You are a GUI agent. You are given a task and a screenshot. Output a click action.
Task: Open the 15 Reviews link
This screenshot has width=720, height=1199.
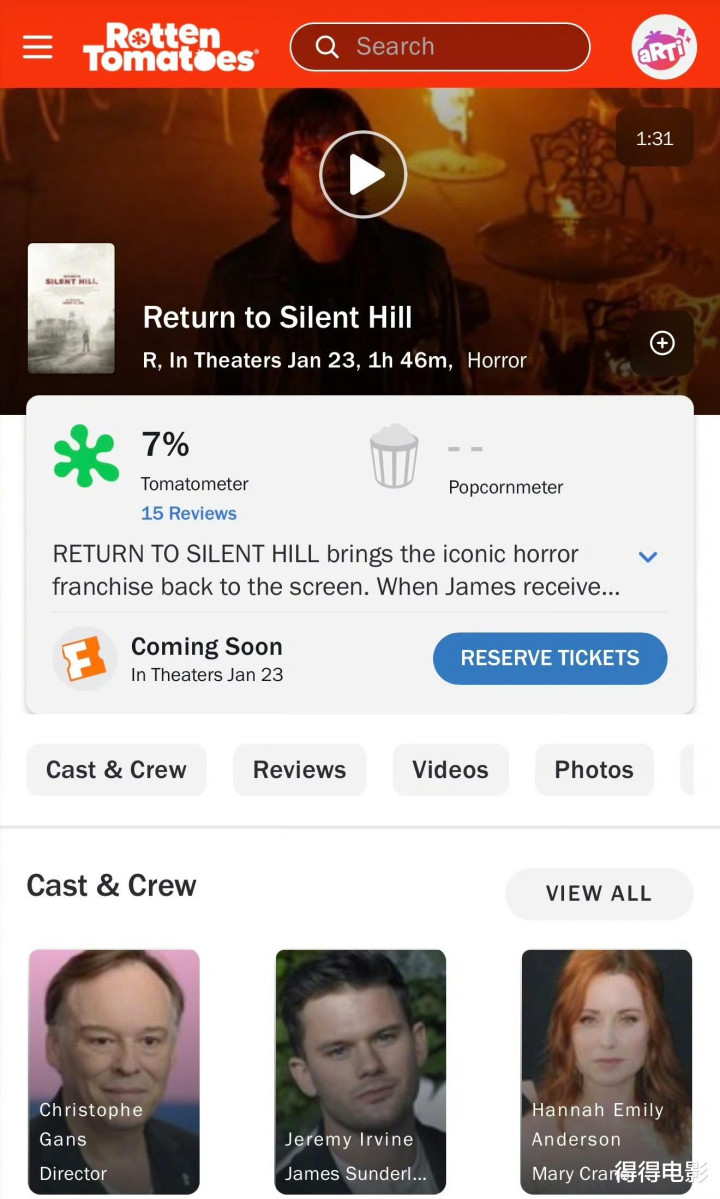[189, 513]
